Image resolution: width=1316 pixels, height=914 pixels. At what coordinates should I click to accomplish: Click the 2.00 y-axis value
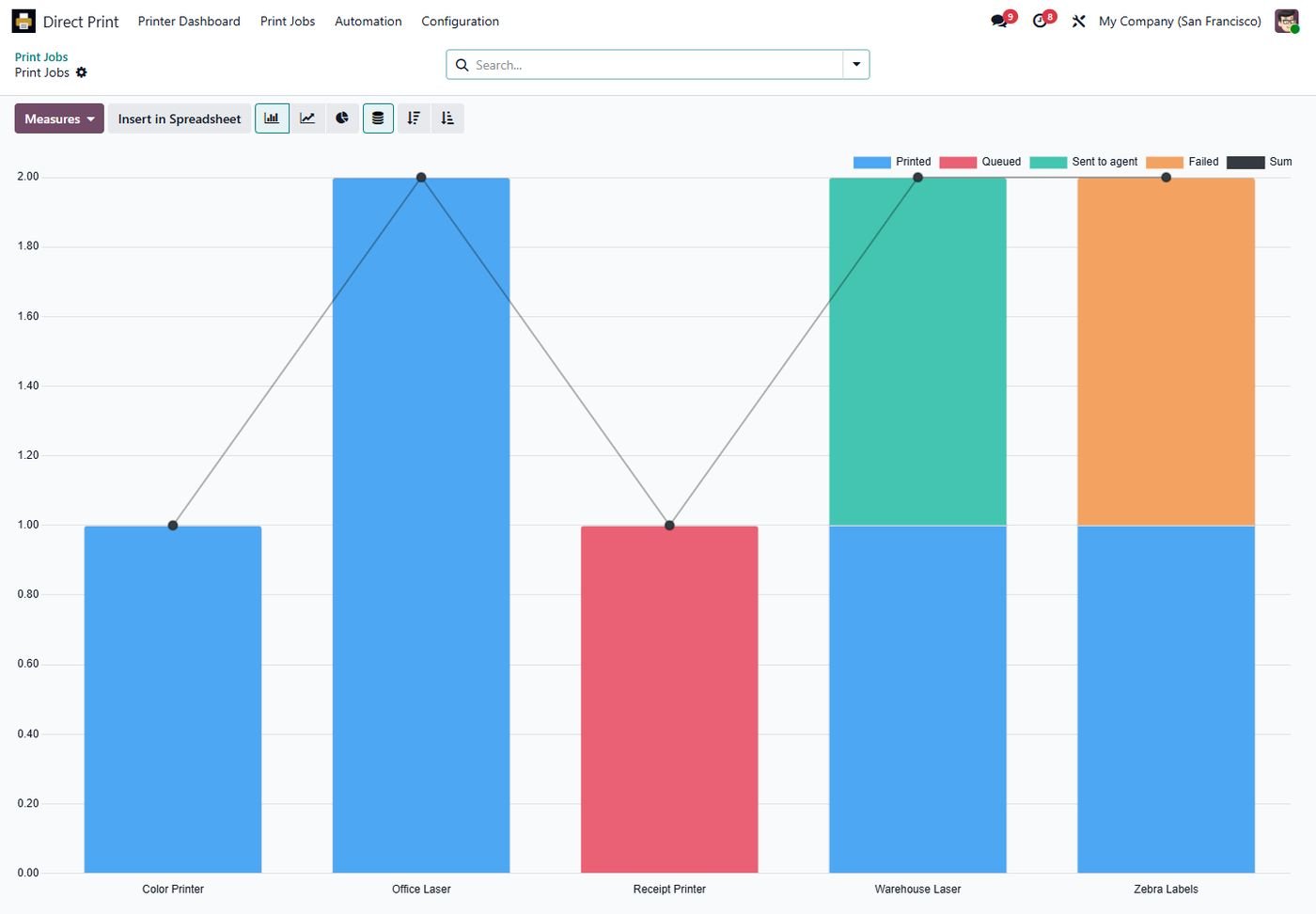pyautogui.click(x=28, y=177)
